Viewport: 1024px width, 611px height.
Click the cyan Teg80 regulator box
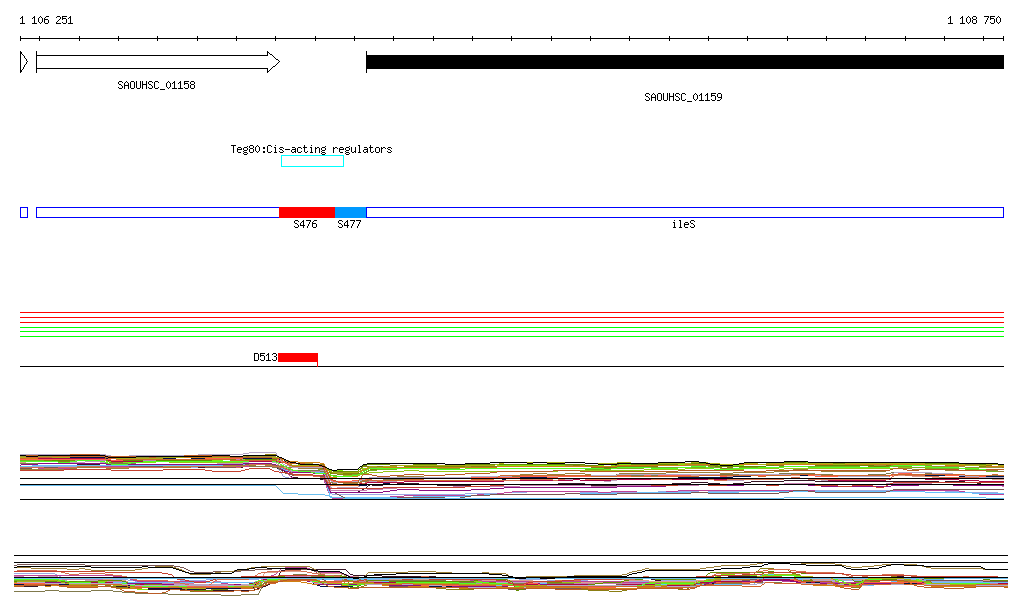click(x=312, y=161)
